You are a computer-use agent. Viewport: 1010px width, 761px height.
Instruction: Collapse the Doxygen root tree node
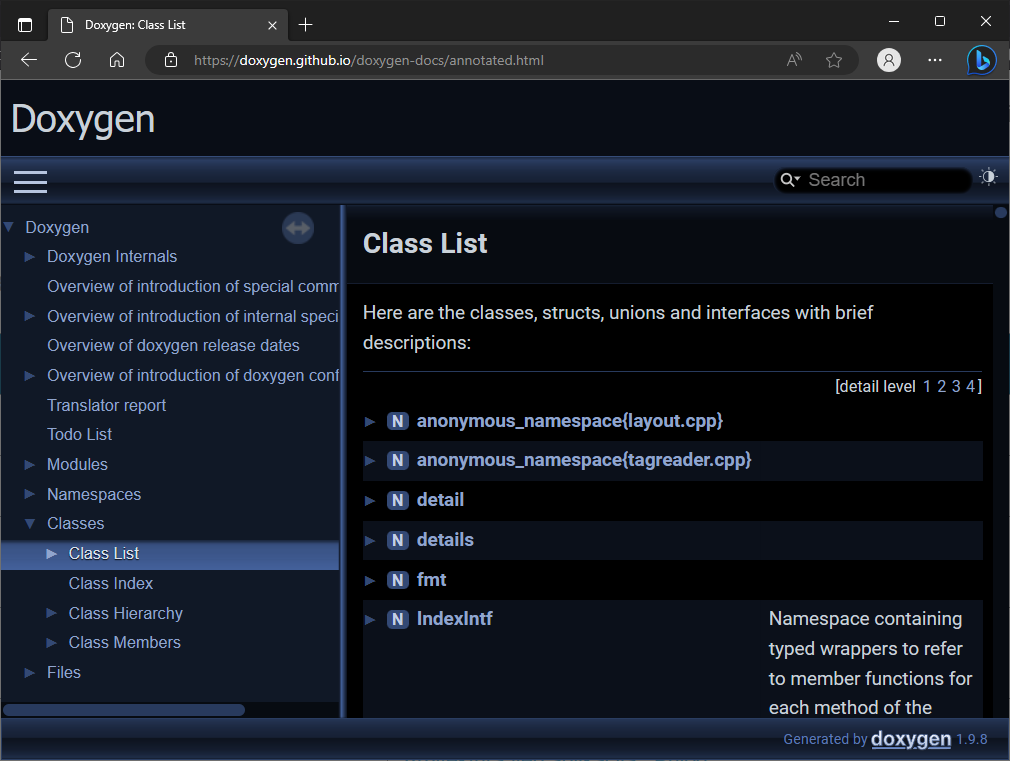9,227
